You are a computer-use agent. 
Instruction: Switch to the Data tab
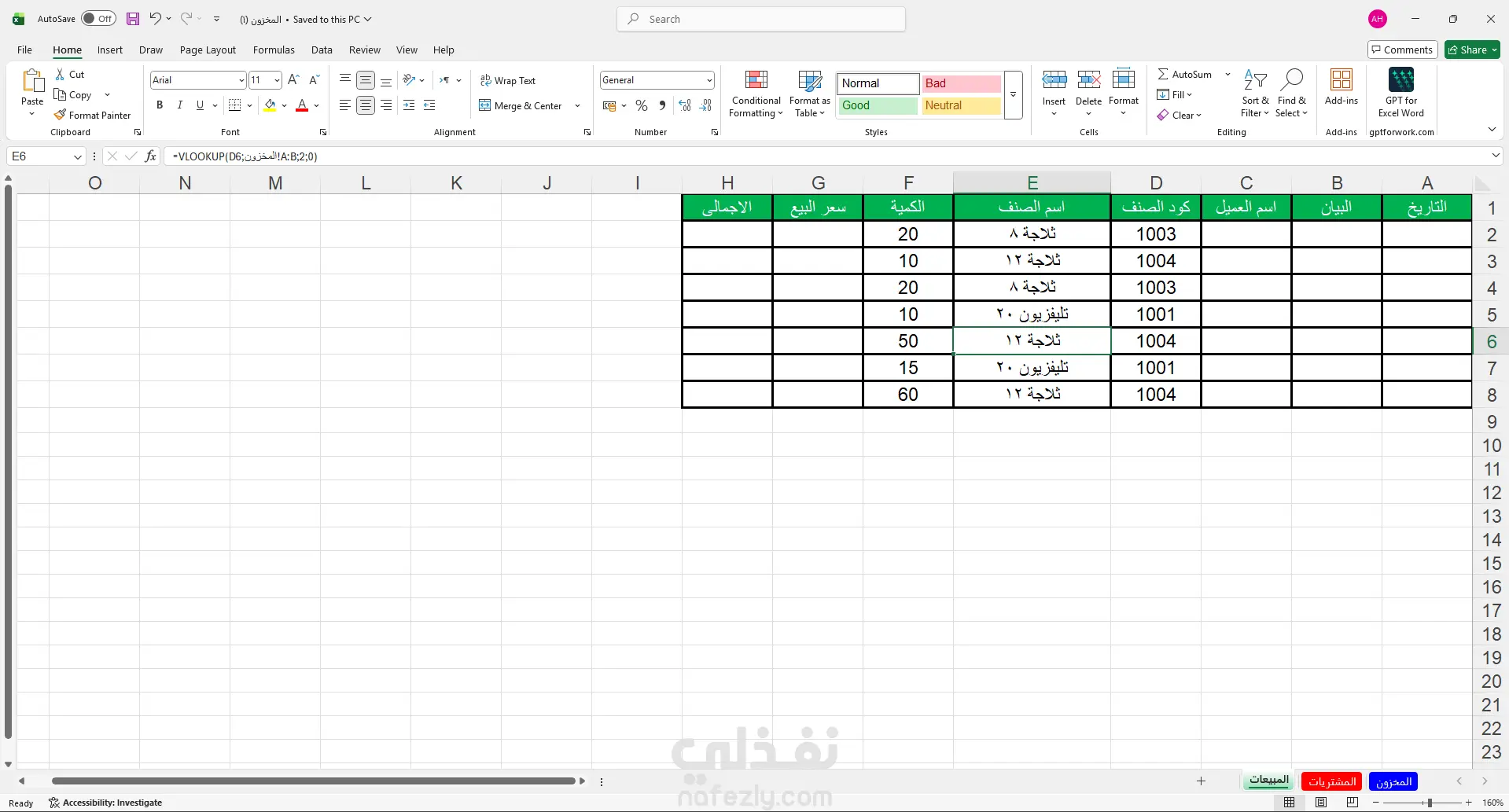click(322, 50)
